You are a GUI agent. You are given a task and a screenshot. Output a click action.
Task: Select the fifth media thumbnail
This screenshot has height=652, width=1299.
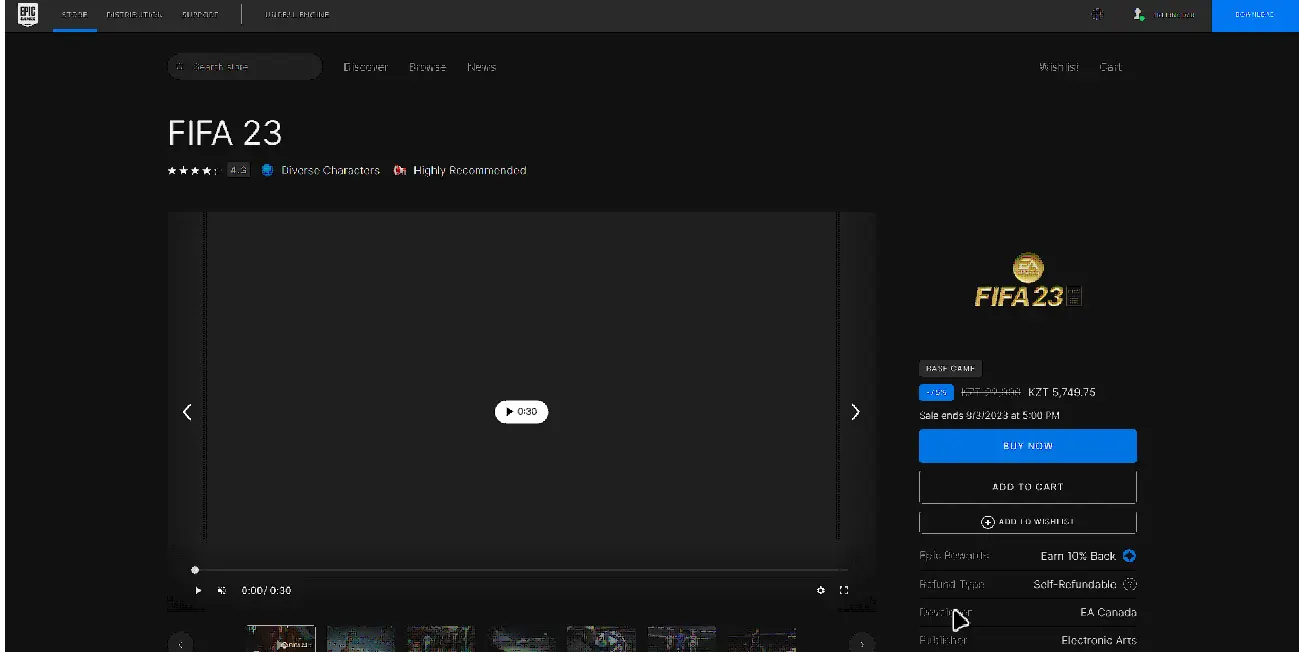coord(601,639)
